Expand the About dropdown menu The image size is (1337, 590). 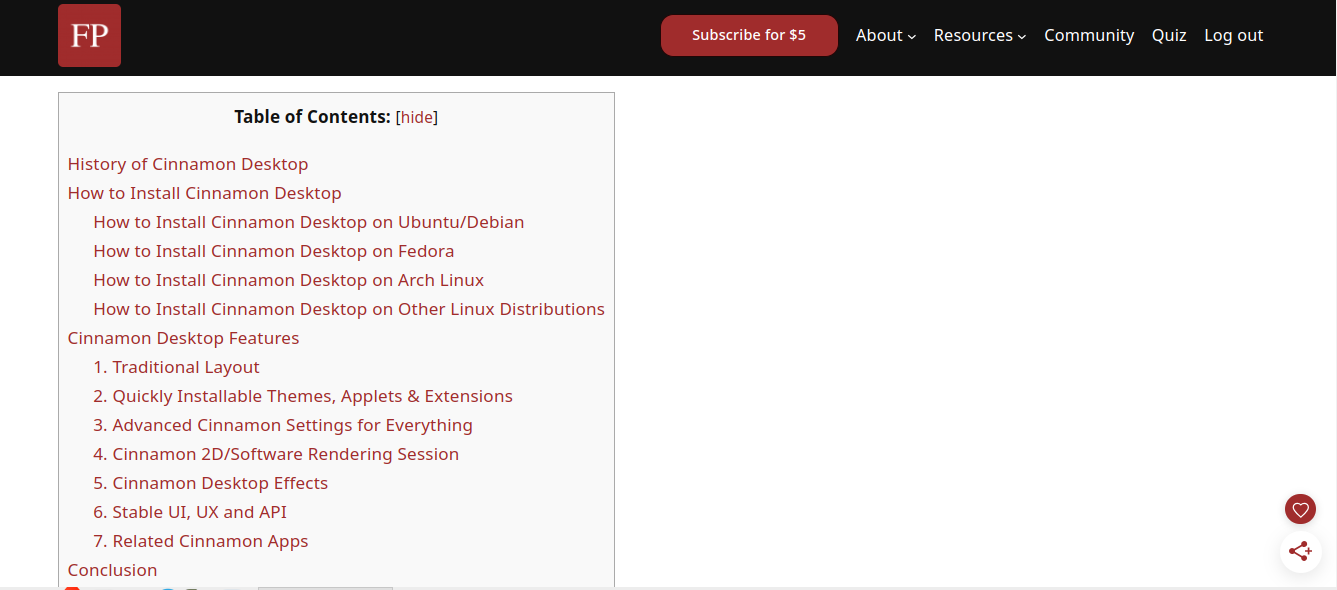pyautogui.click(x=885, y=36)
